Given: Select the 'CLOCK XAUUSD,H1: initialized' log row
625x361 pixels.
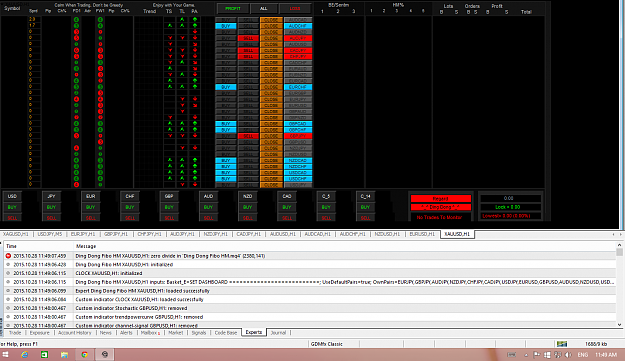Looking at the screenshot, I should [x=310, y=273].
